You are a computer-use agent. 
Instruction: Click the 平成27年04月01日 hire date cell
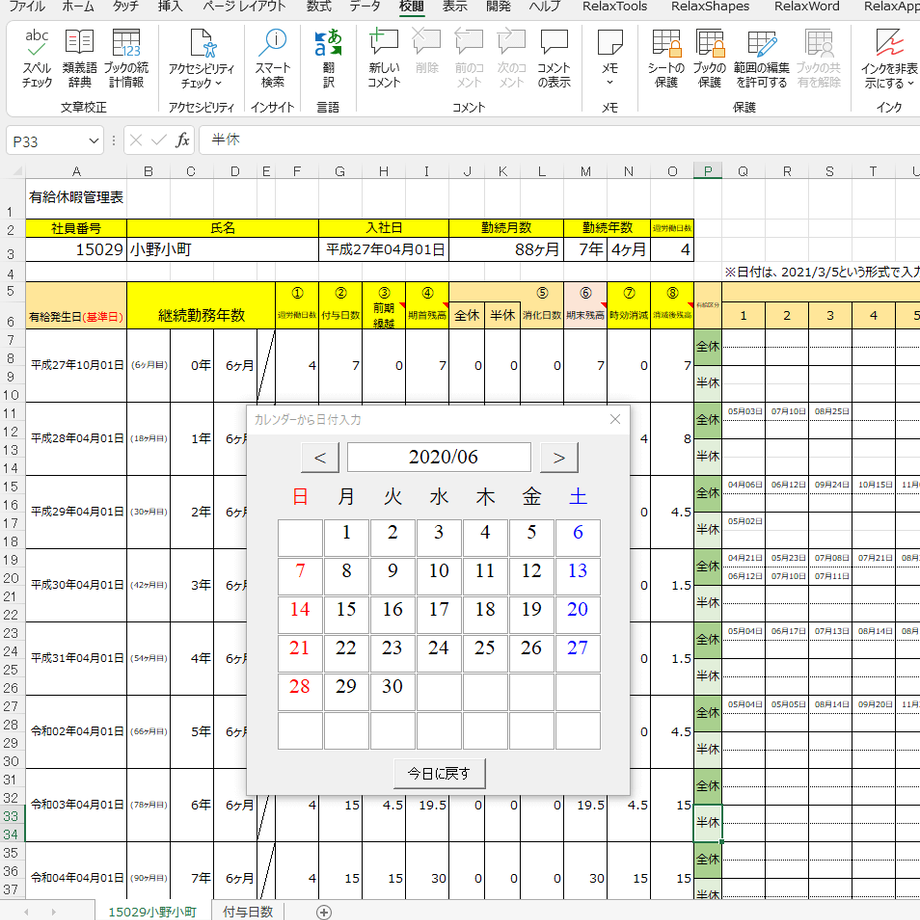pos(384,250)
